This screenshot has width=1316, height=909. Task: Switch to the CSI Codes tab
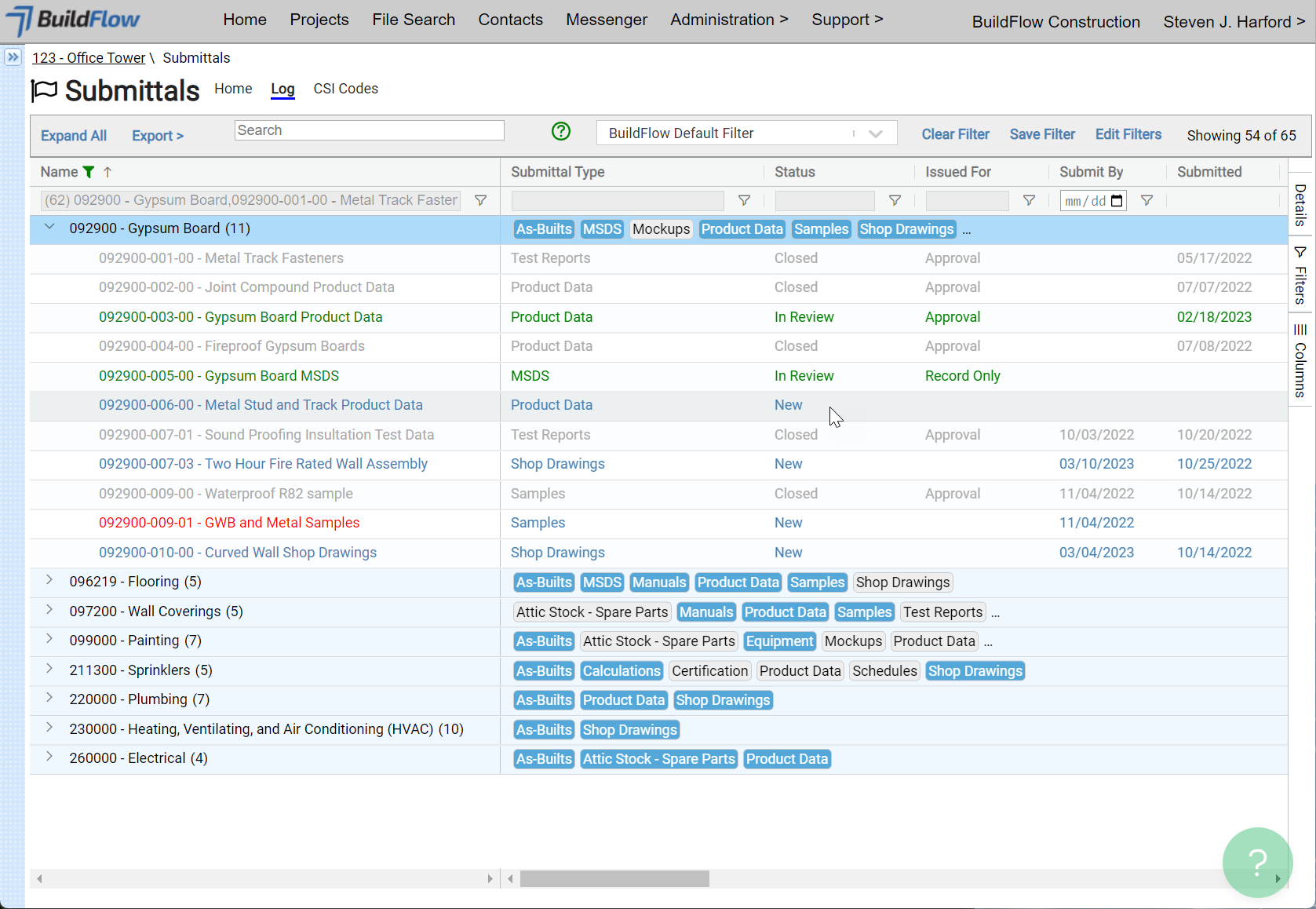tap(345, 89)
